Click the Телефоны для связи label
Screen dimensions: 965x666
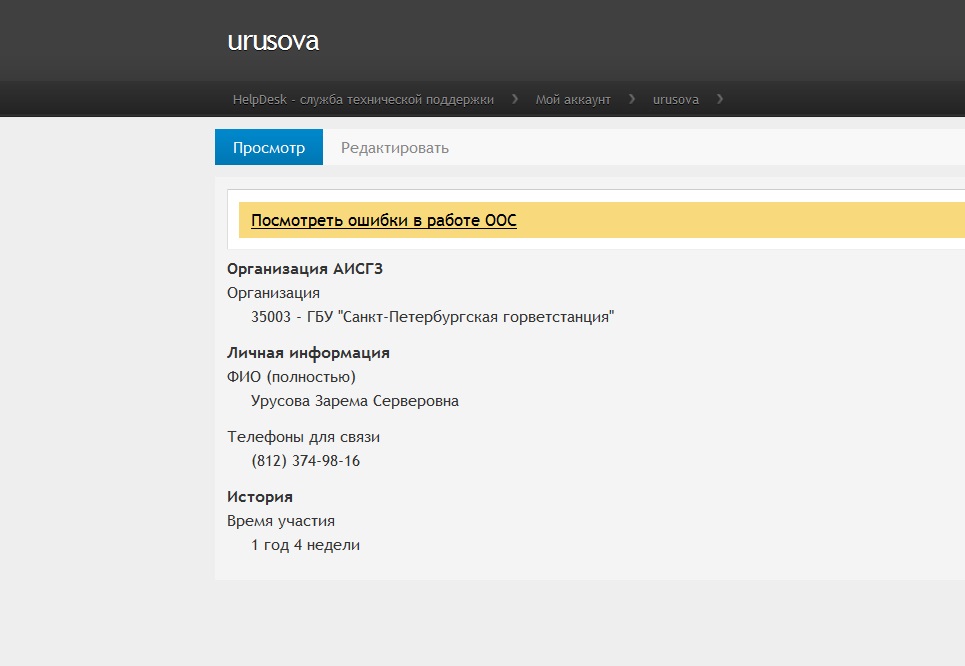(303, 437)
